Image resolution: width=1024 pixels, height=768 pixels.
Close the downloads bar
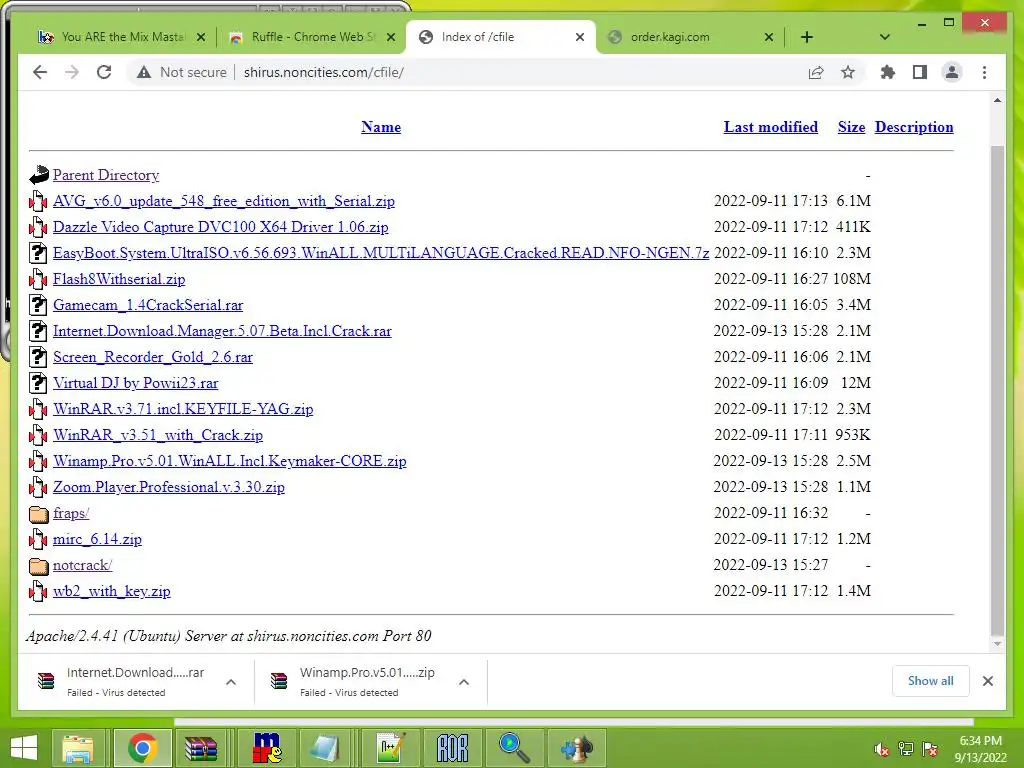pos(987,681)
